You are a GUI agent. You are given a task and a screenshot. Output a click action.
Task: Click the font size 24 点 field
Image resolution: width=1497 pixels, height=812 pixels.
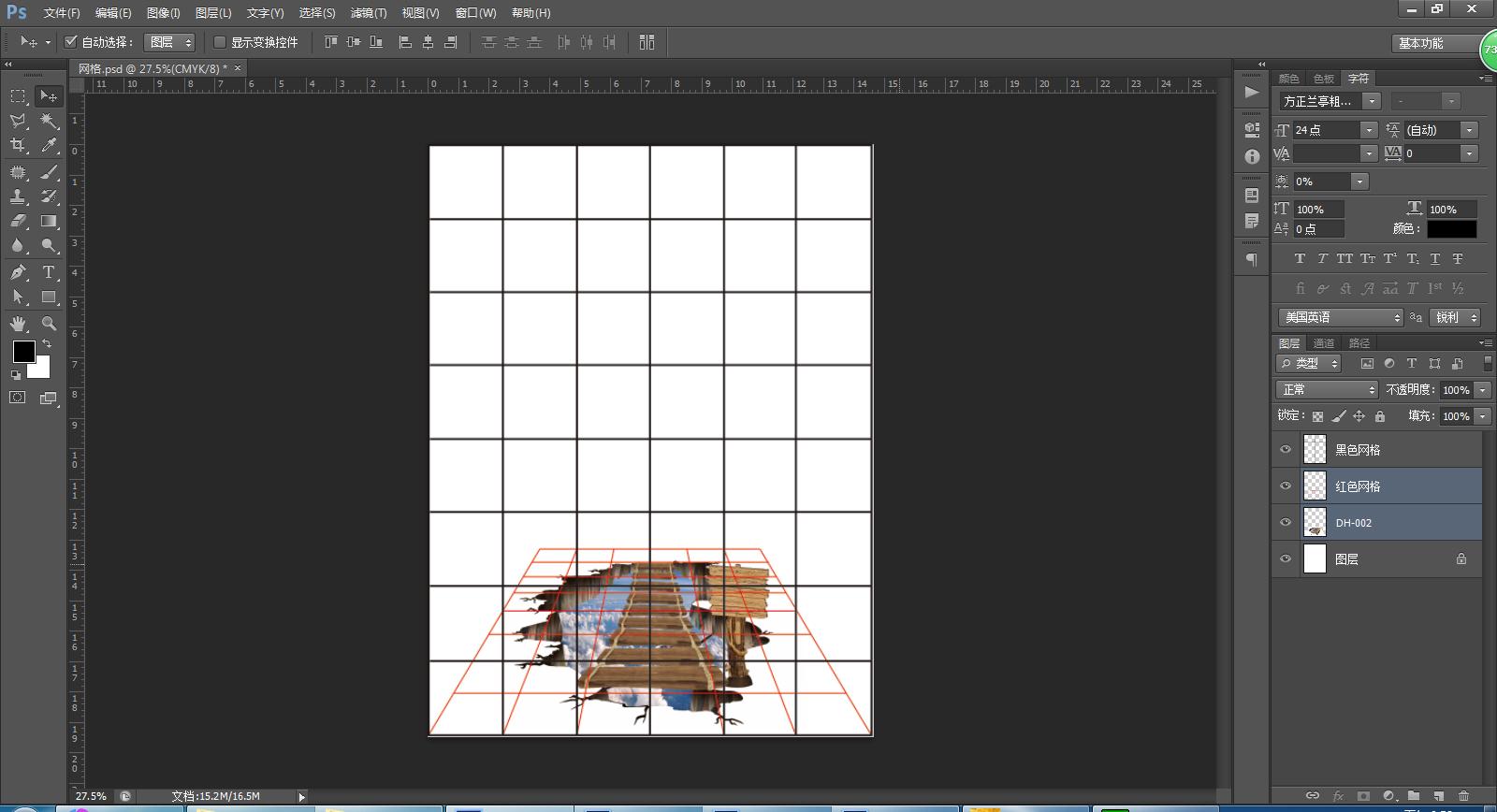pyautogui.click(x=1324, y=130)
